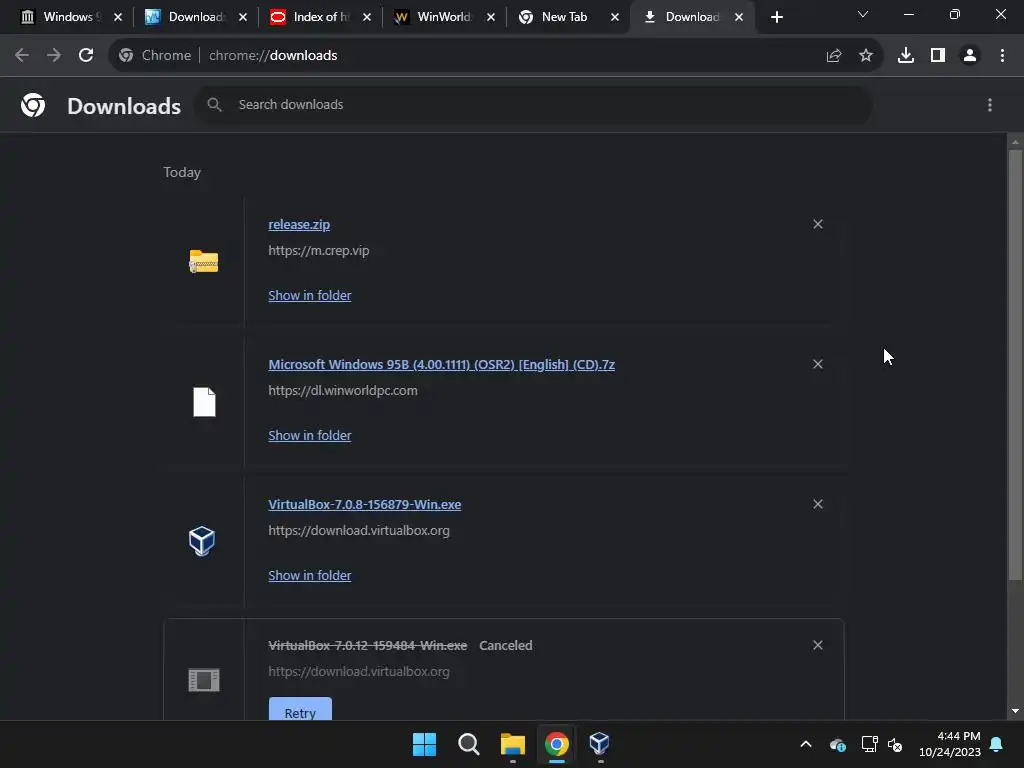Reload the downloads page
This screenshot has height=768, width=1024.
point(86,56)
